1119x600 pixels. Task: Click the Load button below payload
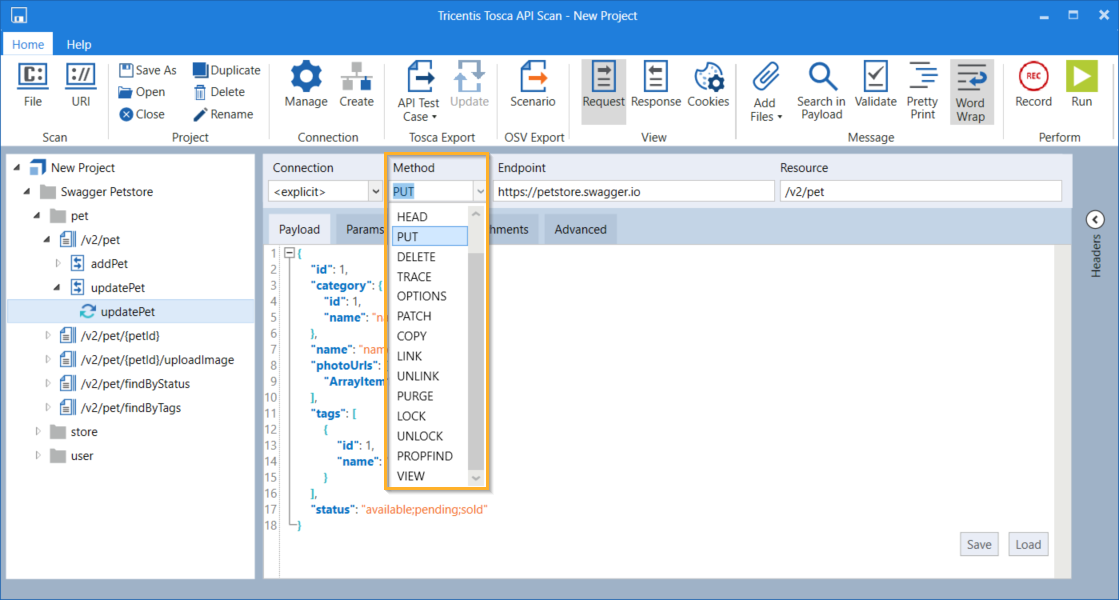click(1028, 544)
